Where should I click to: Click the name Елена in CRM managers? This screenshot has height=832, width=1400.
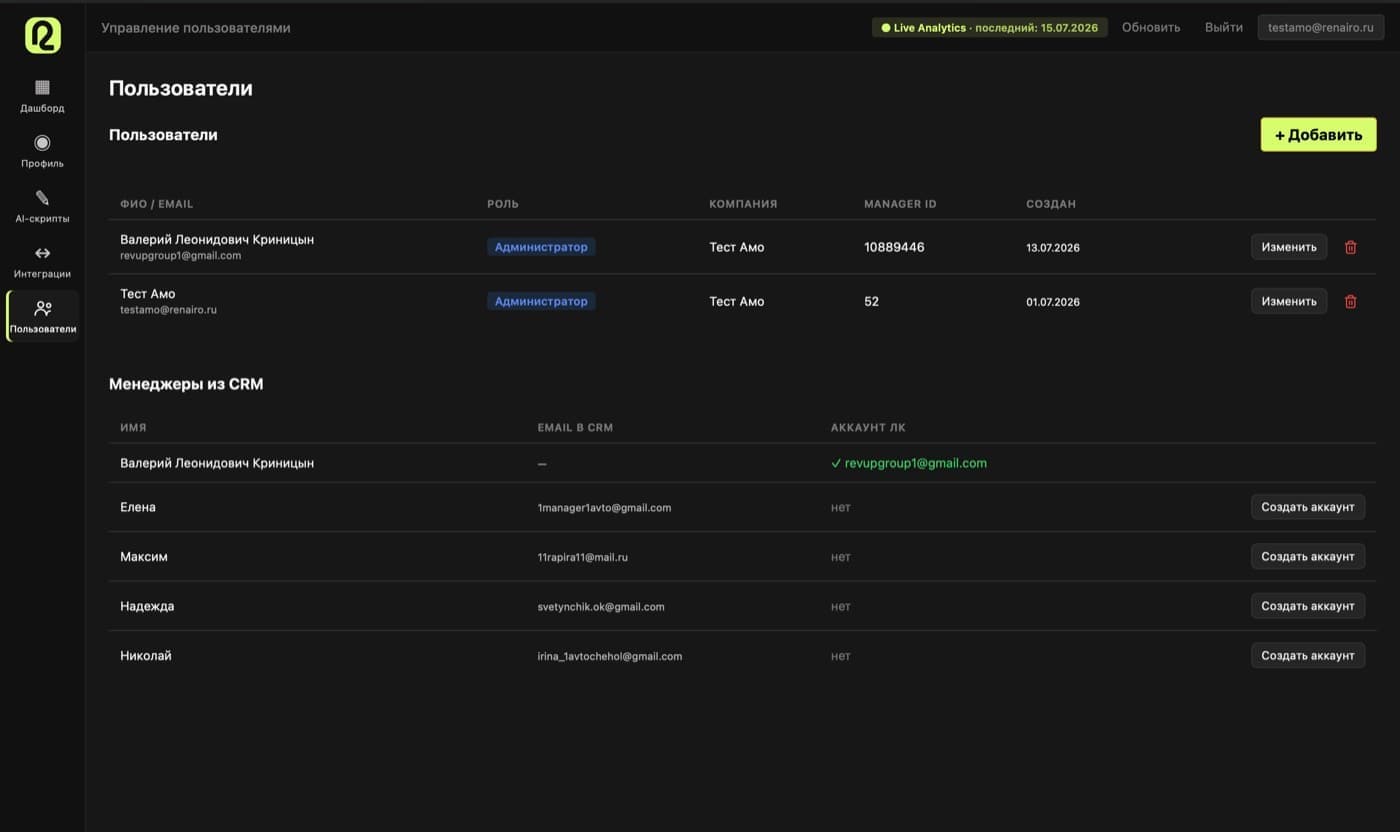coord(138,507)
